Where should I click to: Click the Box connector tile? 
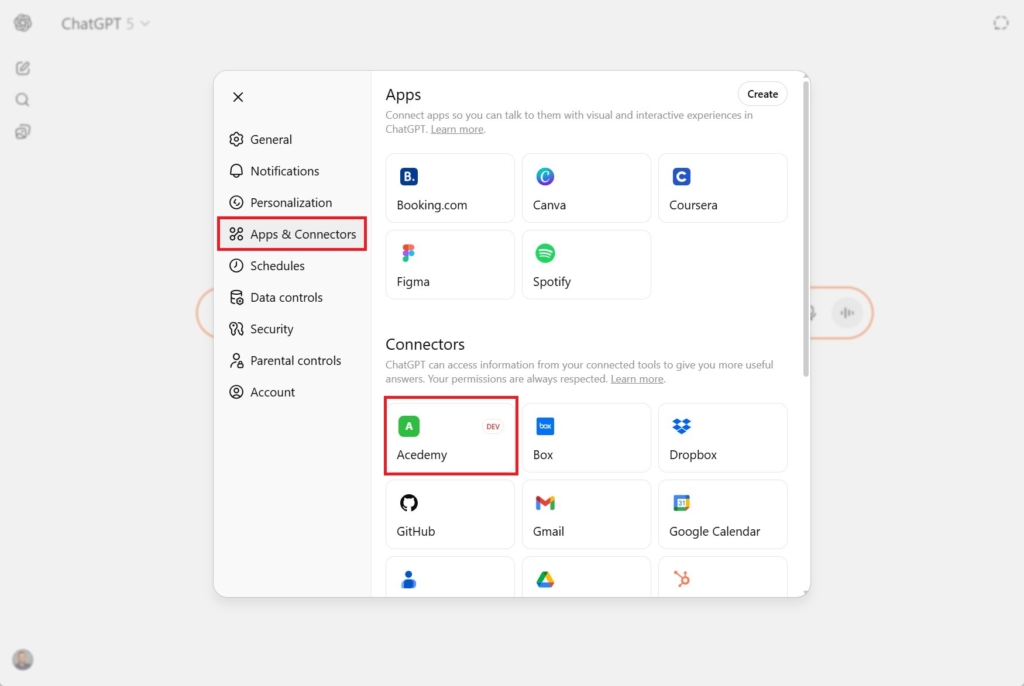(586, 438)
